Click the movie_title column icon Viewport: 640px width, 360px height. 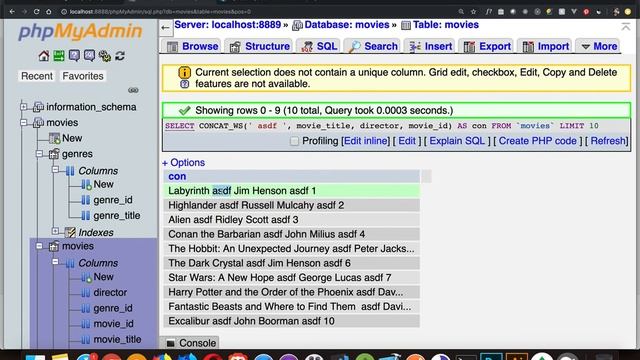pyautogui.click(x=85, y=340)
